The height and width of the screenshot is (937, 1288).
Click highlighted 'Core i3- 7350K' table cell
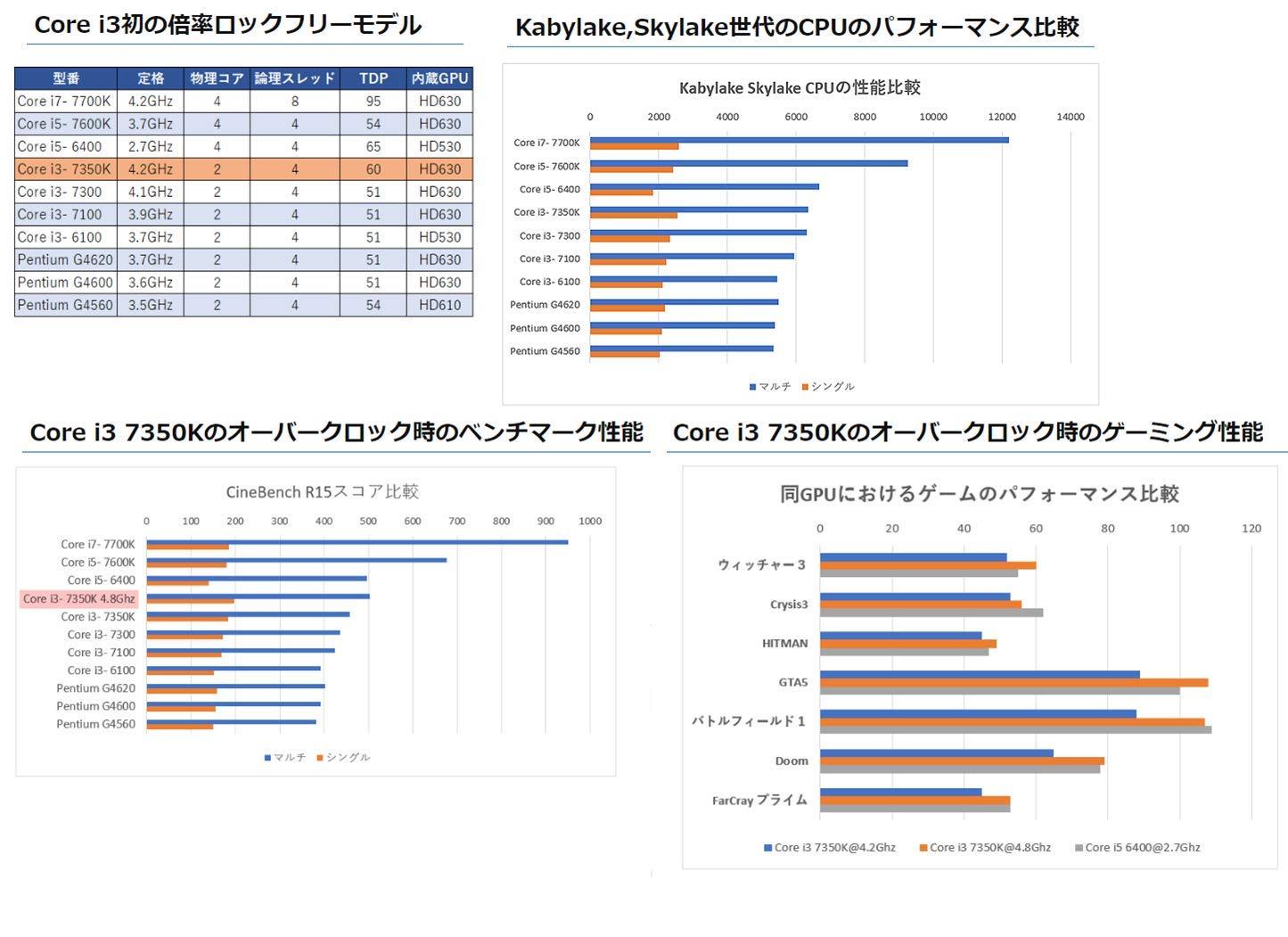point(64,169)
